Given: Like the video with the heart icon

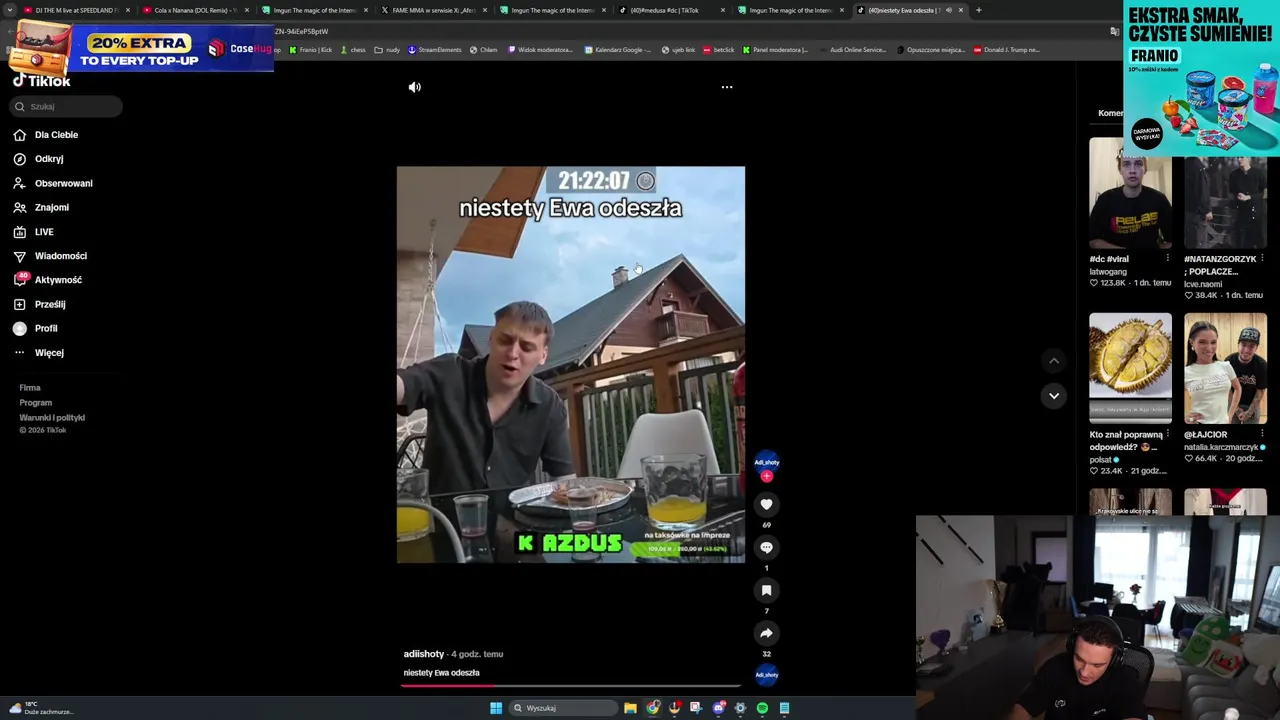Looking at the screenshot, I should pos(766,505).
